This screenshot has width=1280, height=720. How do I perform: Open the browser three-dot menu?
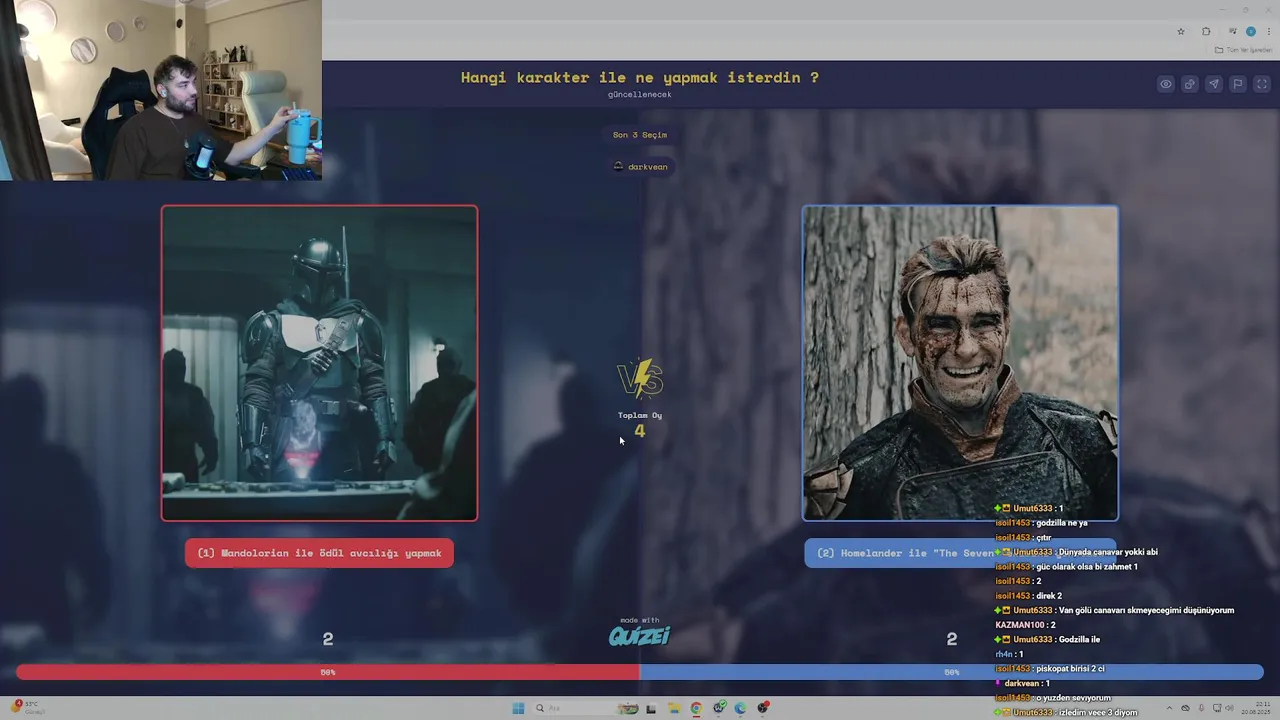1269,31
